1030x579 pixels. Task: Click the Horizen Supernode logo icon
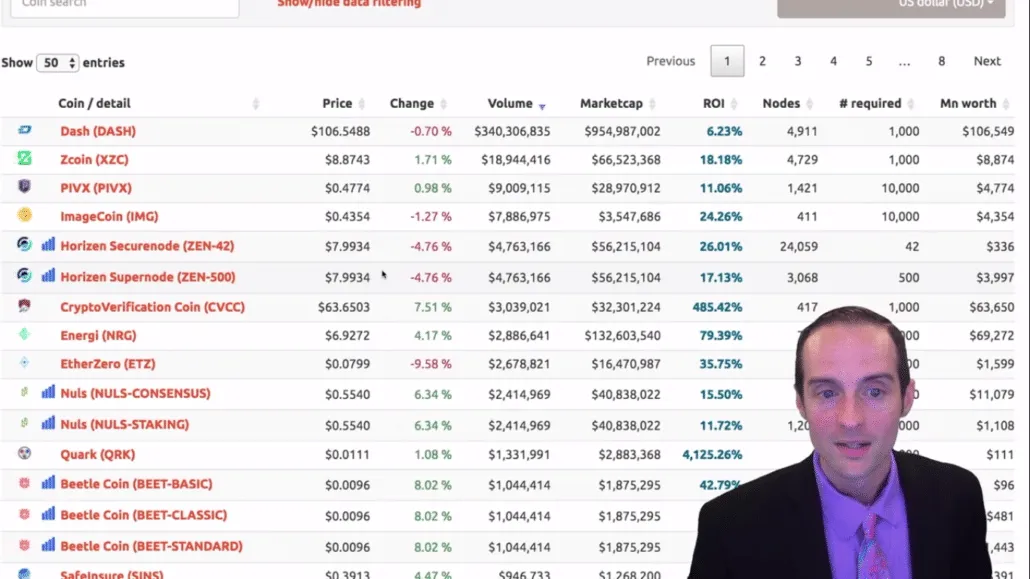[24, 275]
